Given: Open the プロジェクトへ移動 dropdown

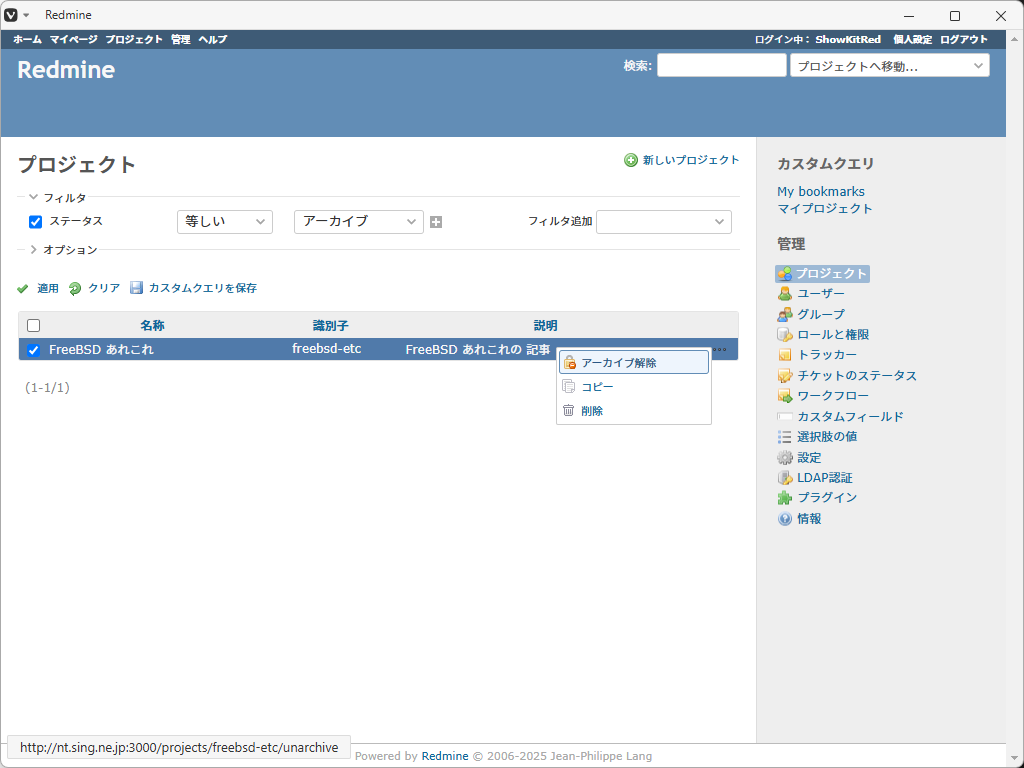Looking at the screenshot, I should point(889,65).
